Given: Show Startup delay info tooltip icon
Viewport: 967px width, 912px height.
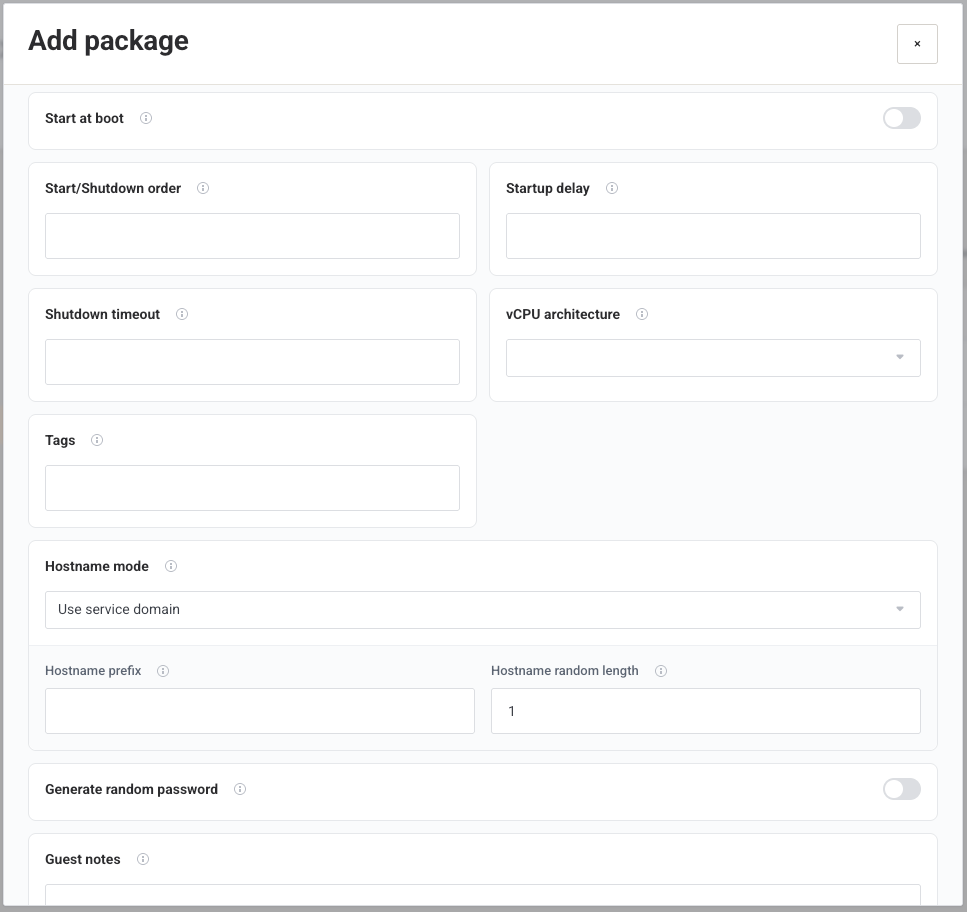Looking at the screenshot, I should (x=612, y=188).
